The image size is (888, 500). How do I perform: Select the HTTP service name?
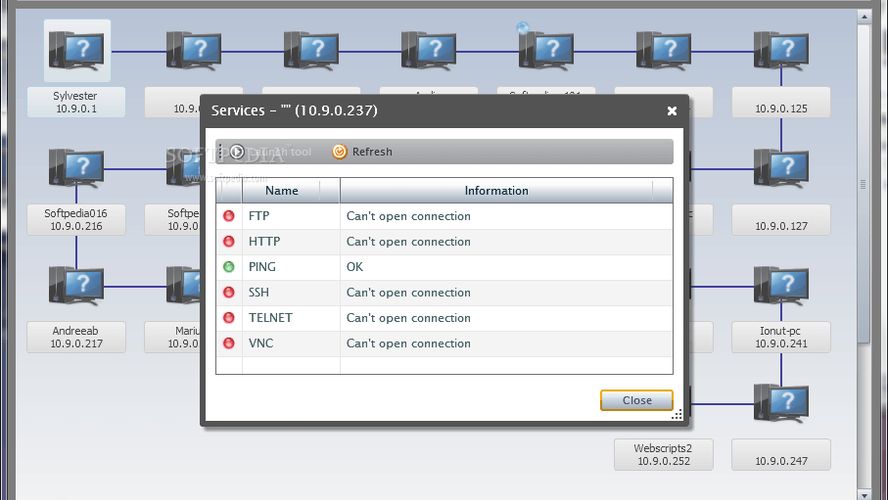264,241
